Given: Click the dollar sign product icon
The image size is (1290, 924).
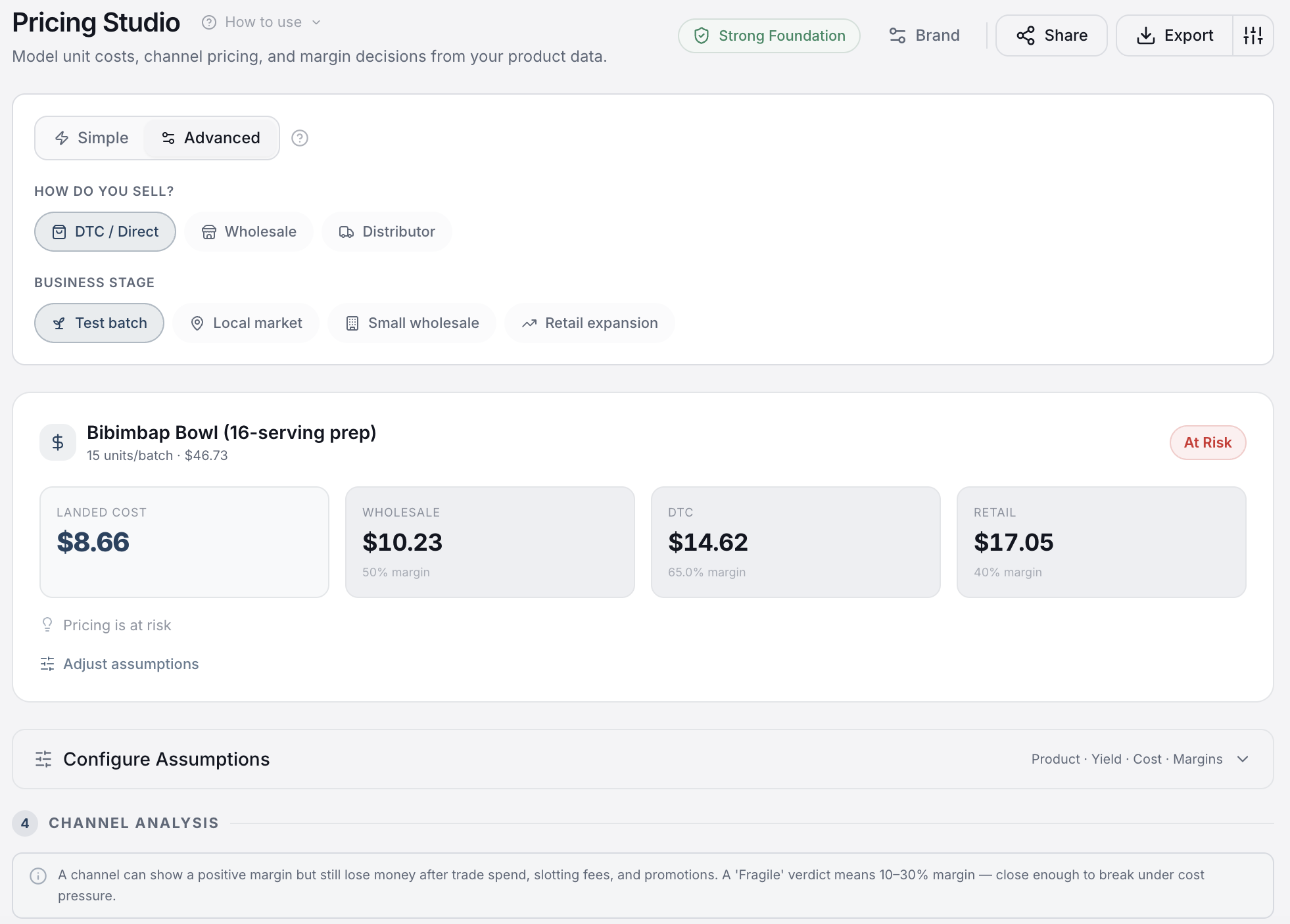Looking at the screenshot, I should coord(58,442).
